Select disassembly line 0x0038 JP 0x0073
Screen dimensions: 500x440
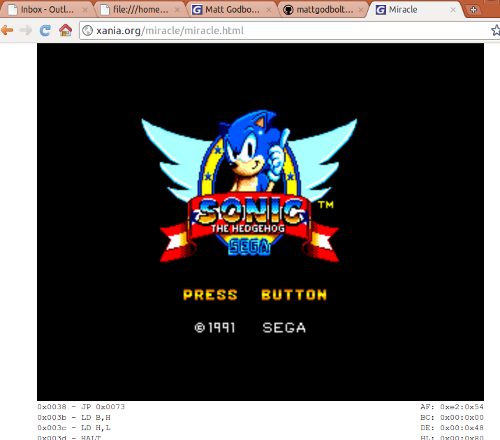(x=81, y=407)
